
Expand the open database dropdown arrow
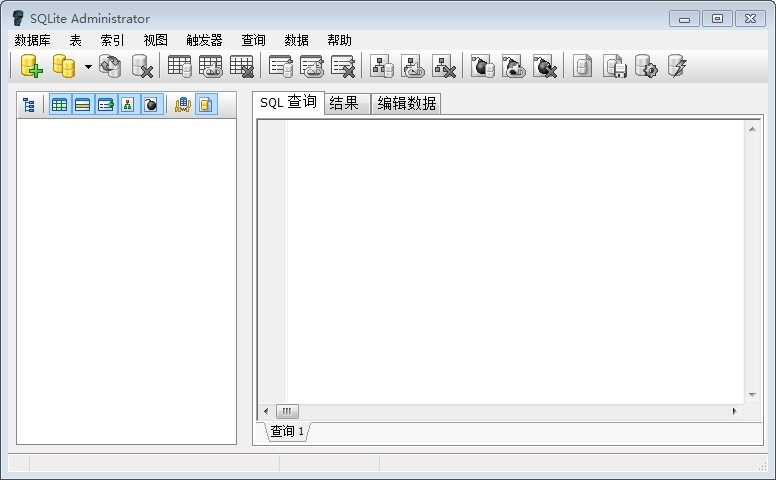point(88,66)
